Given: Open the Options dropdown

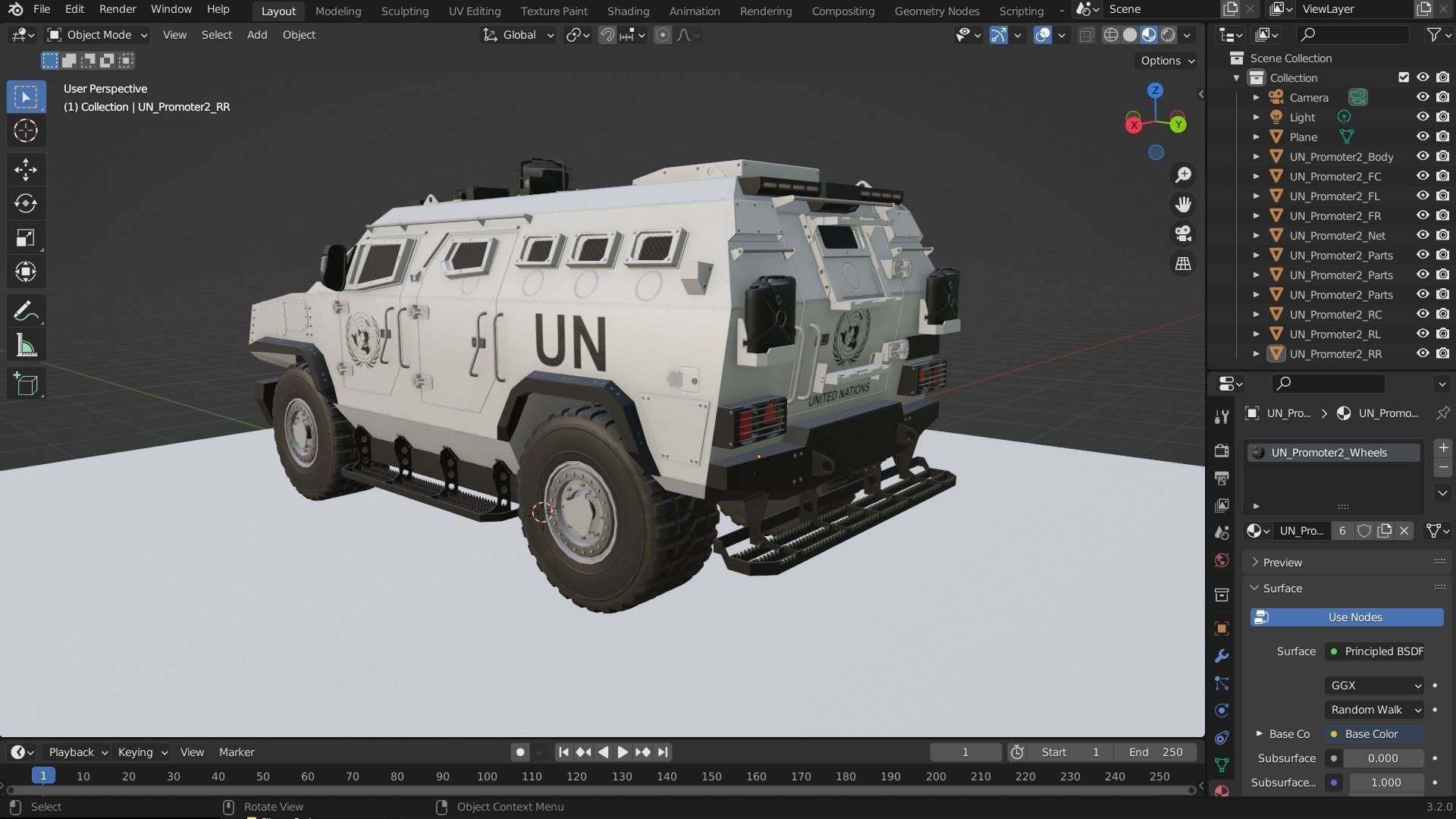Looking at the screenshot, I should coord(1167,61).
